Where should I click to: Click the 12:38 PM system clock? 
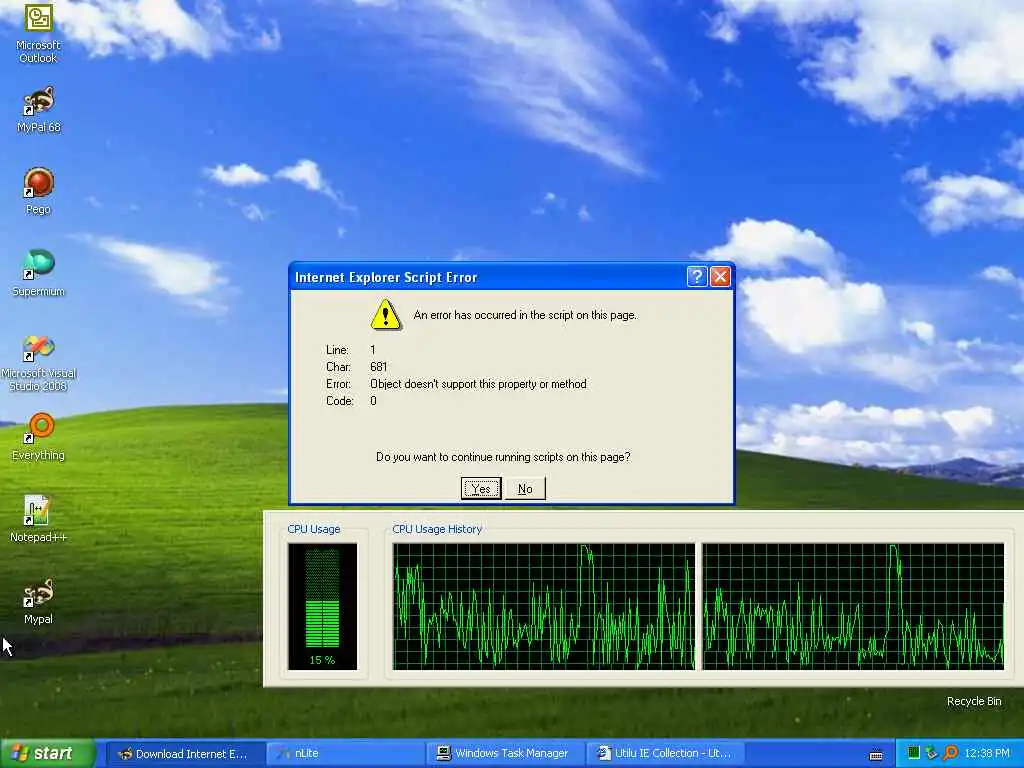[x=987, y=753]
